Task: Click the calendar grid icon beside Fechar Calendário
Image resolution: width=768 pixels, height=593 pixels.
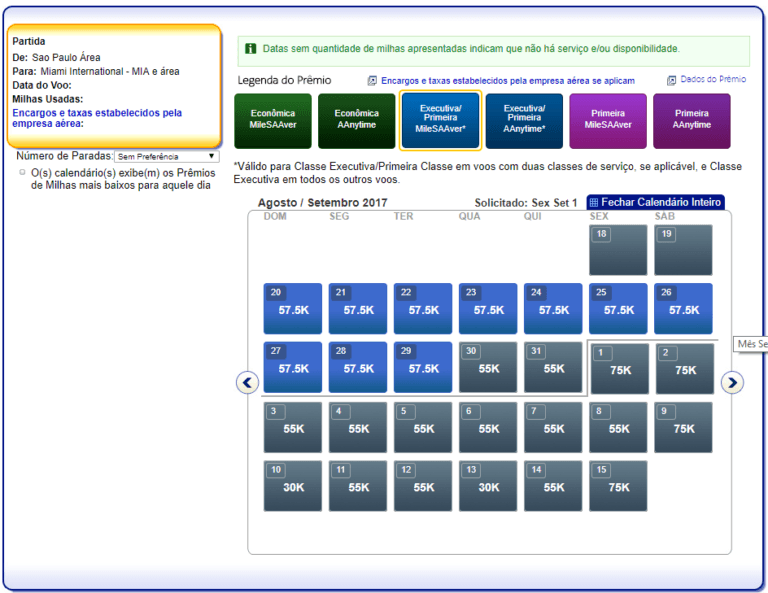Action: click(x=593, y=203)
